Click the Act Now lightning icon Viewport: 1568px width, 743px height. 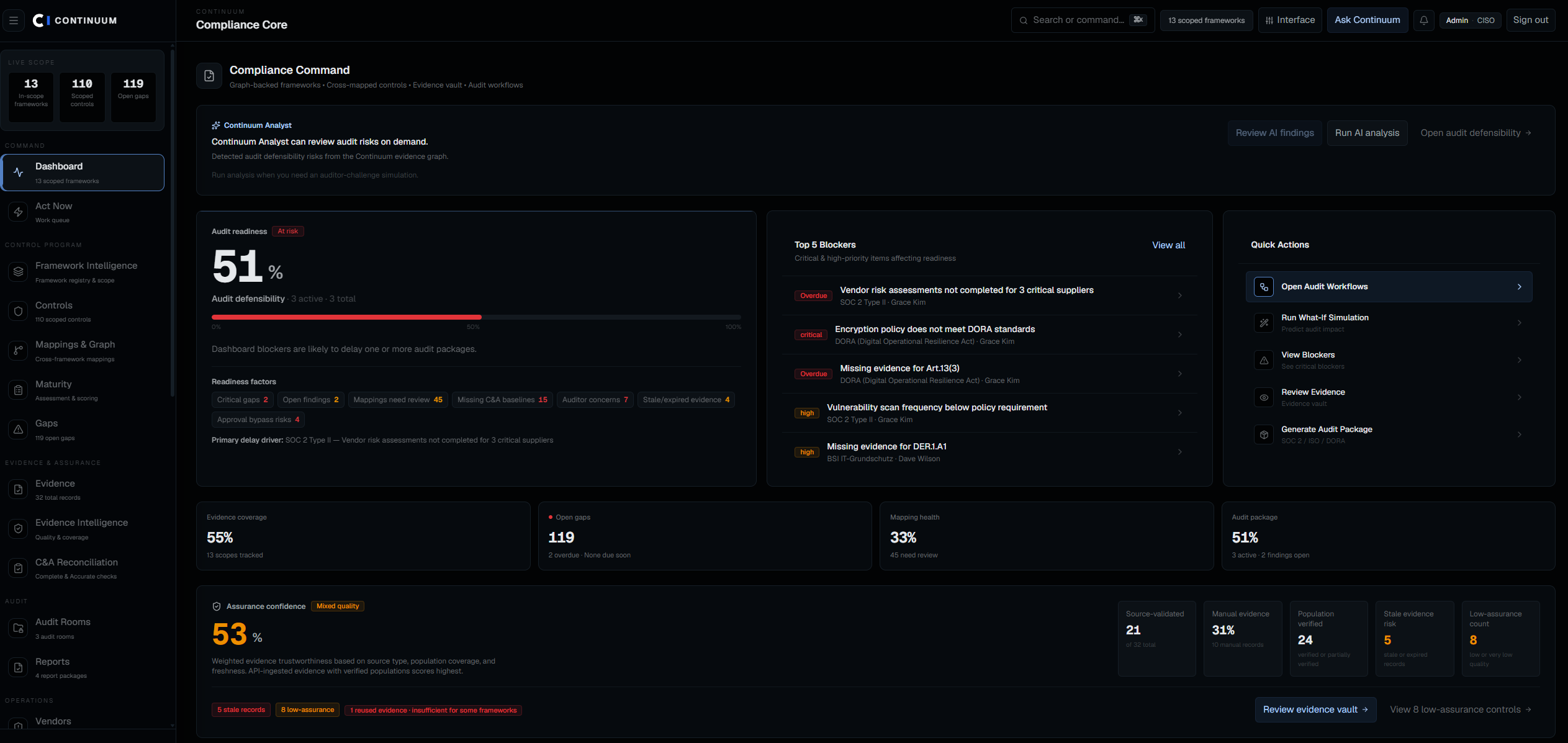click(18, 212)
